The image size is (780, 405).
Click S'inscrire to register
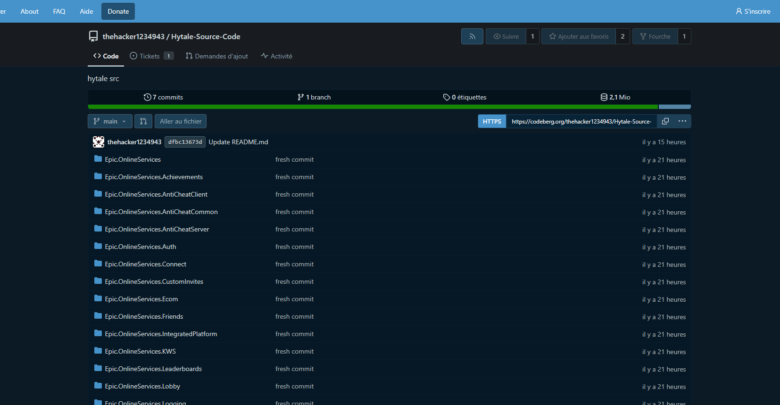point(753,11)
